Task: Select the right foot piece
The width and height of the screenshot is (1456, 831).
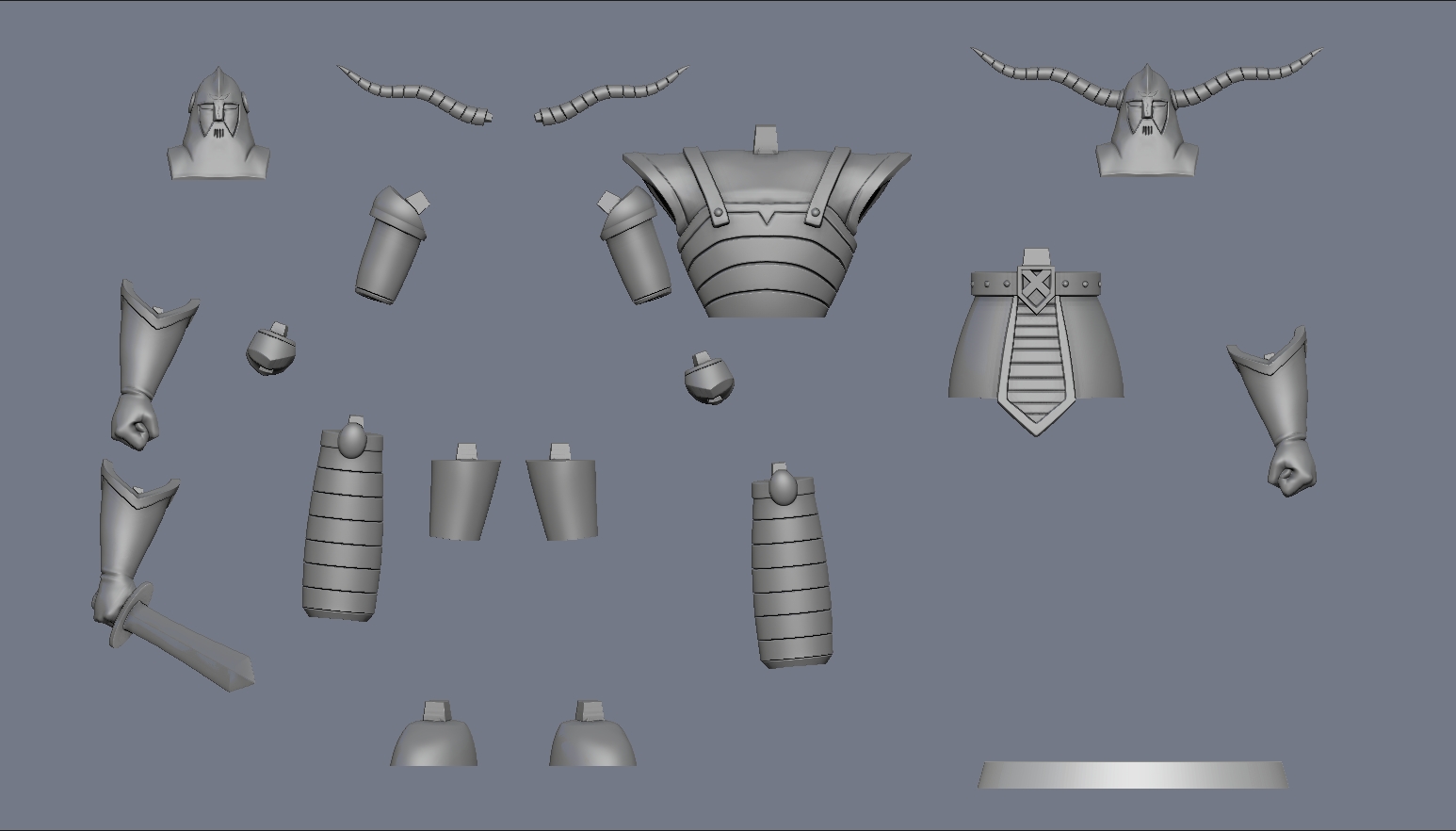Action: [x=592, y=734]
